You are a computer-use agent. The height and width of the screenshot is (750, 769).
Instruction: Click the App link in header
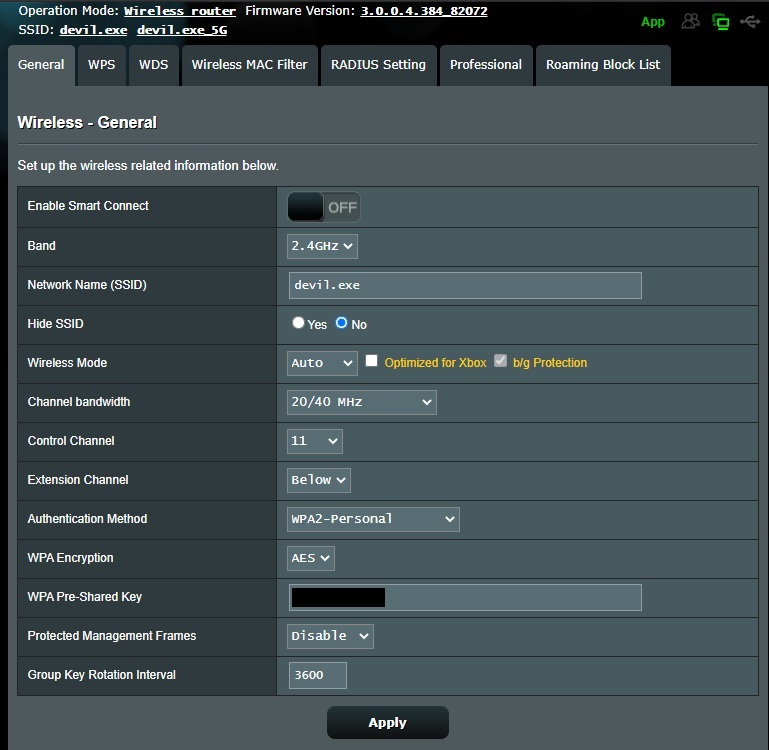(x=653, y=22)
